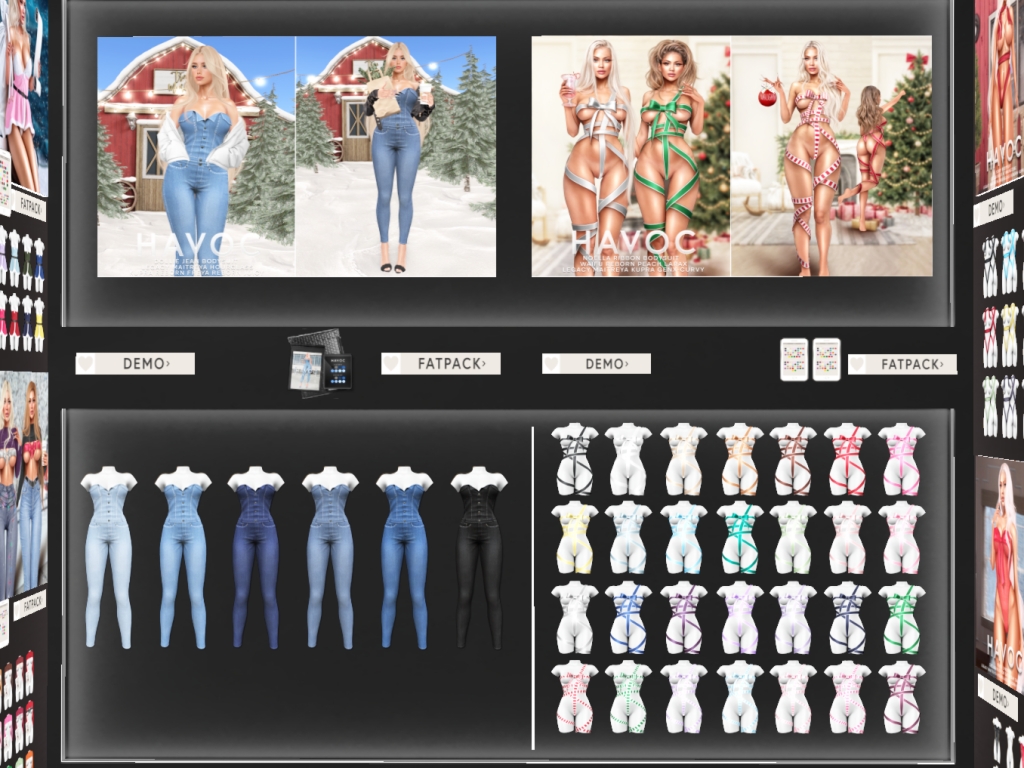Select the royal blue ribbon bodysuit mannequin

628,616
